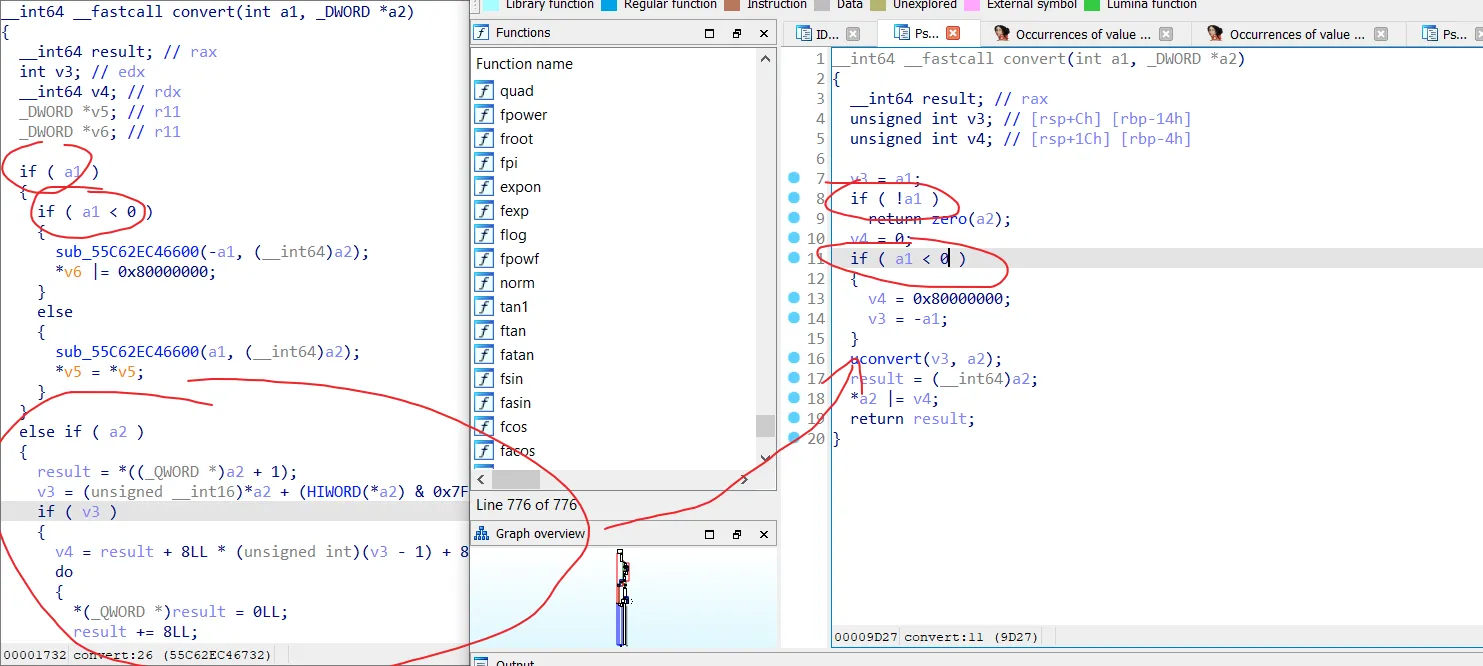Float the Functions panel window
This screenshot has height=666, width=1483.
tap(736, 33)
